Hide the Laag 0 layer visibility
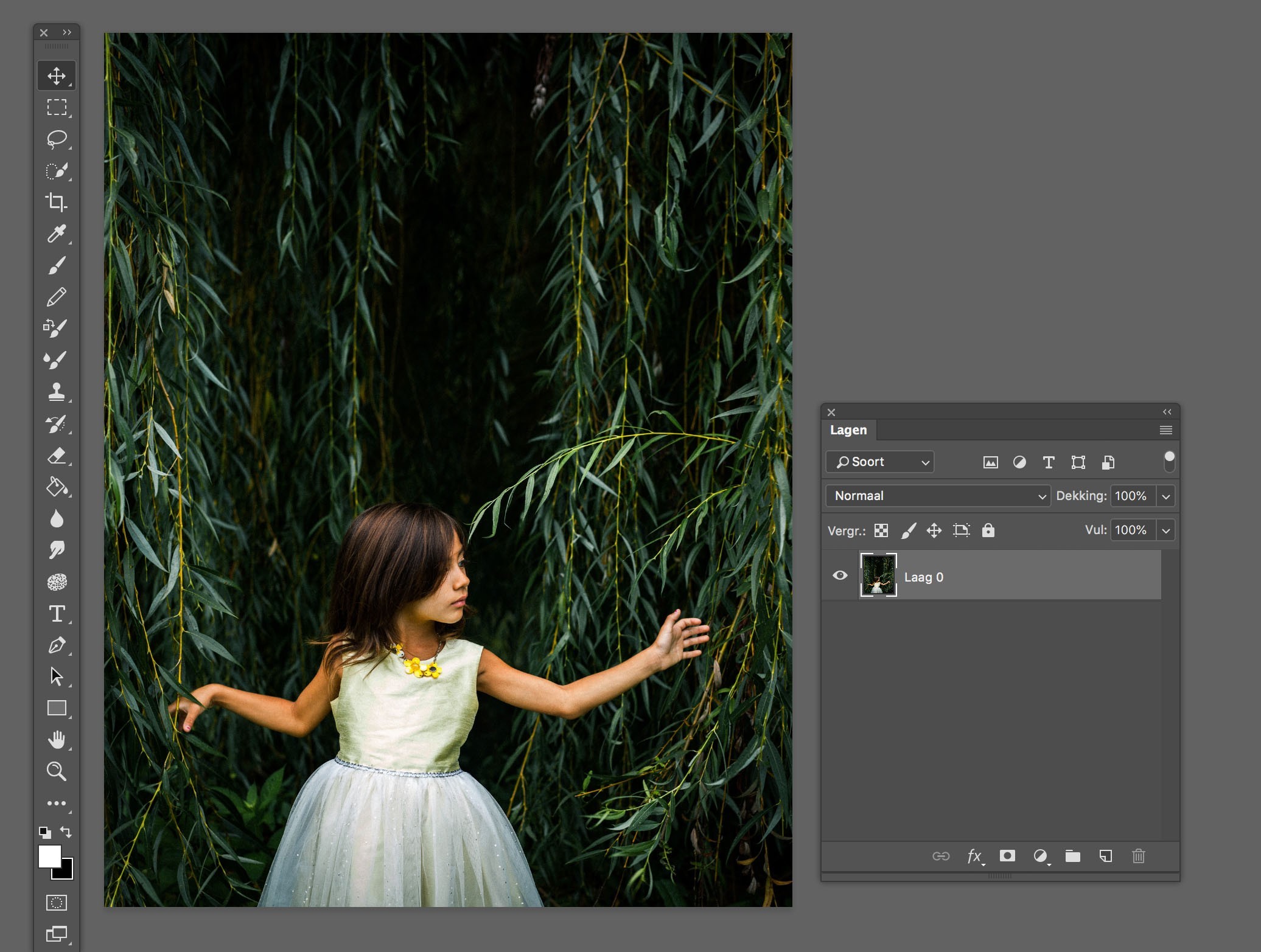1261x952 pixels. 840,575
